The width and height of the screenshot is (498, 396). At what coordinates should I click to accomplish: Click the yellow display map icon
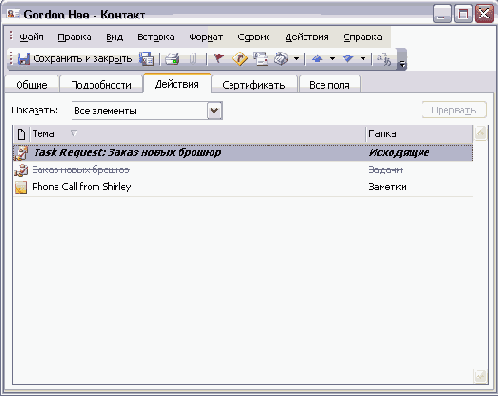coord(240,59)
